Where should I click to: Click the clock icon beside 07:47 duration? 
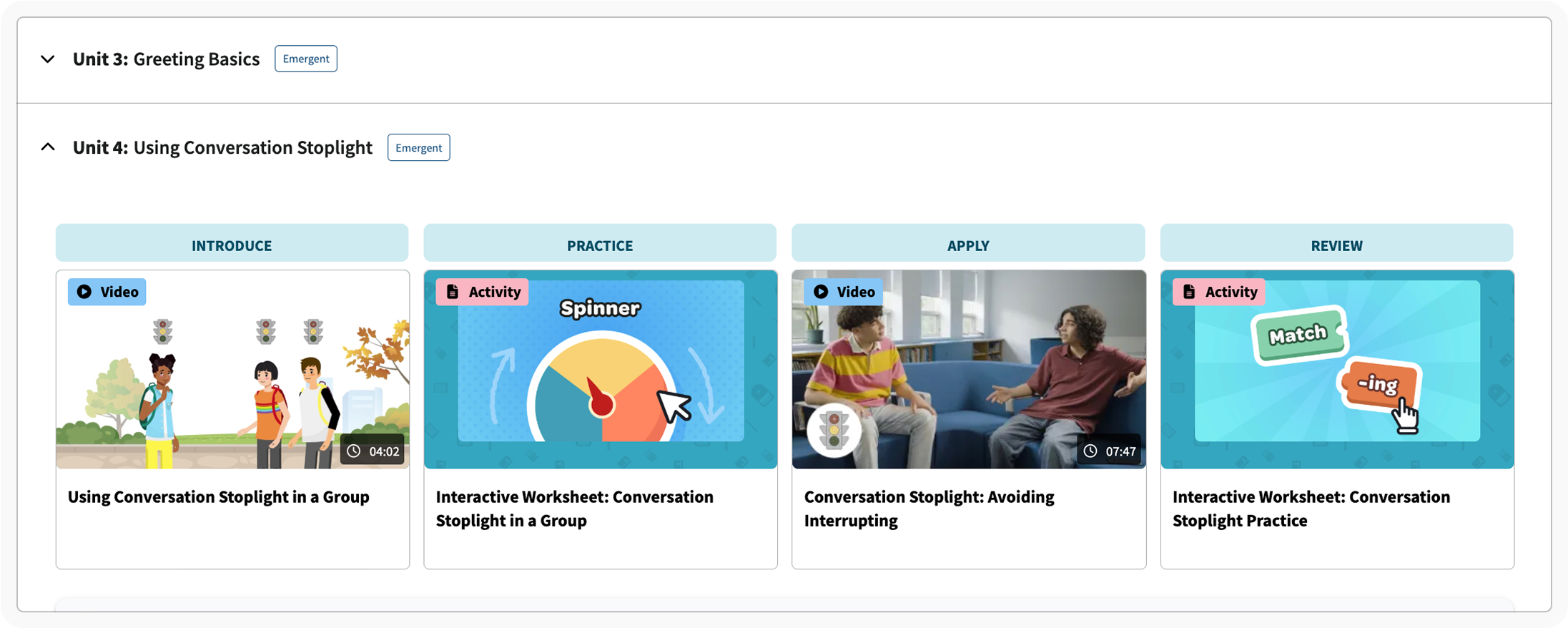1090,451
